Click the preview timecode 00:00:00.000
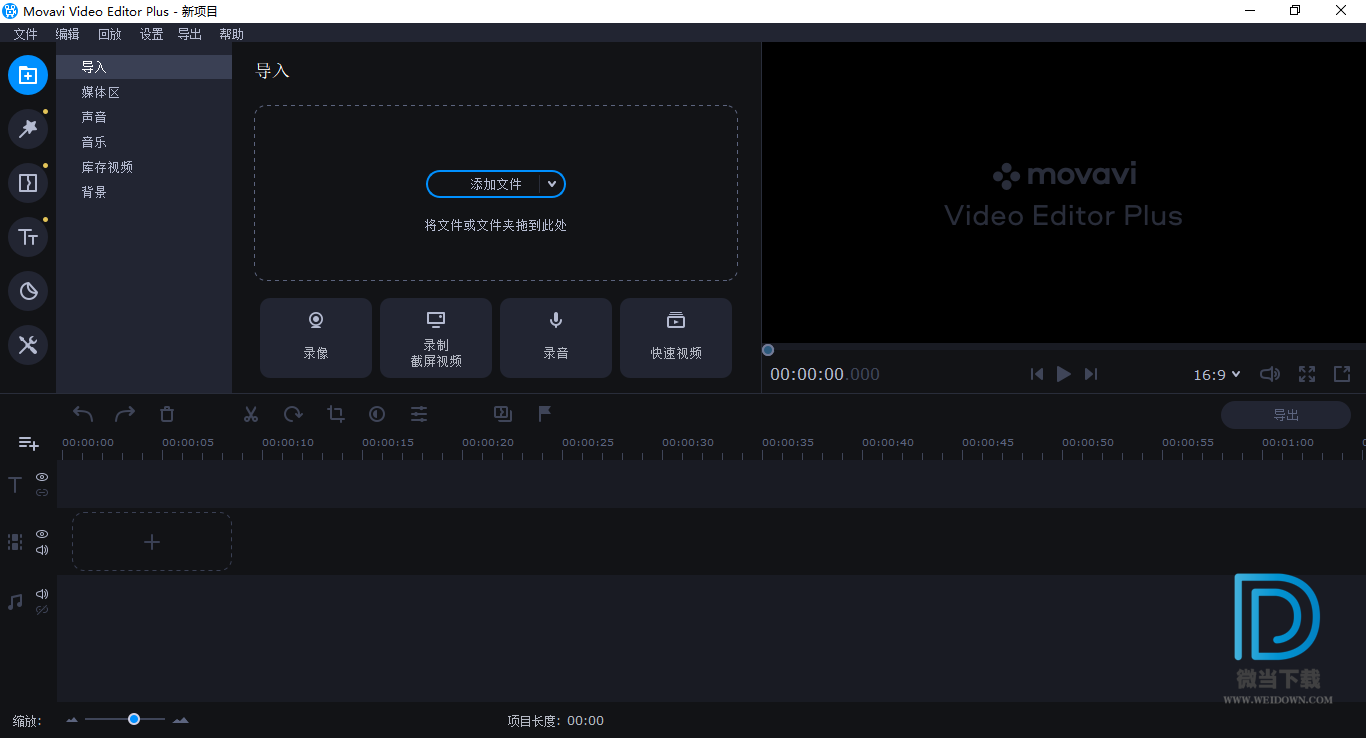Image resolution: width=1366 pixels, height=738 pixels. point(825,374)
